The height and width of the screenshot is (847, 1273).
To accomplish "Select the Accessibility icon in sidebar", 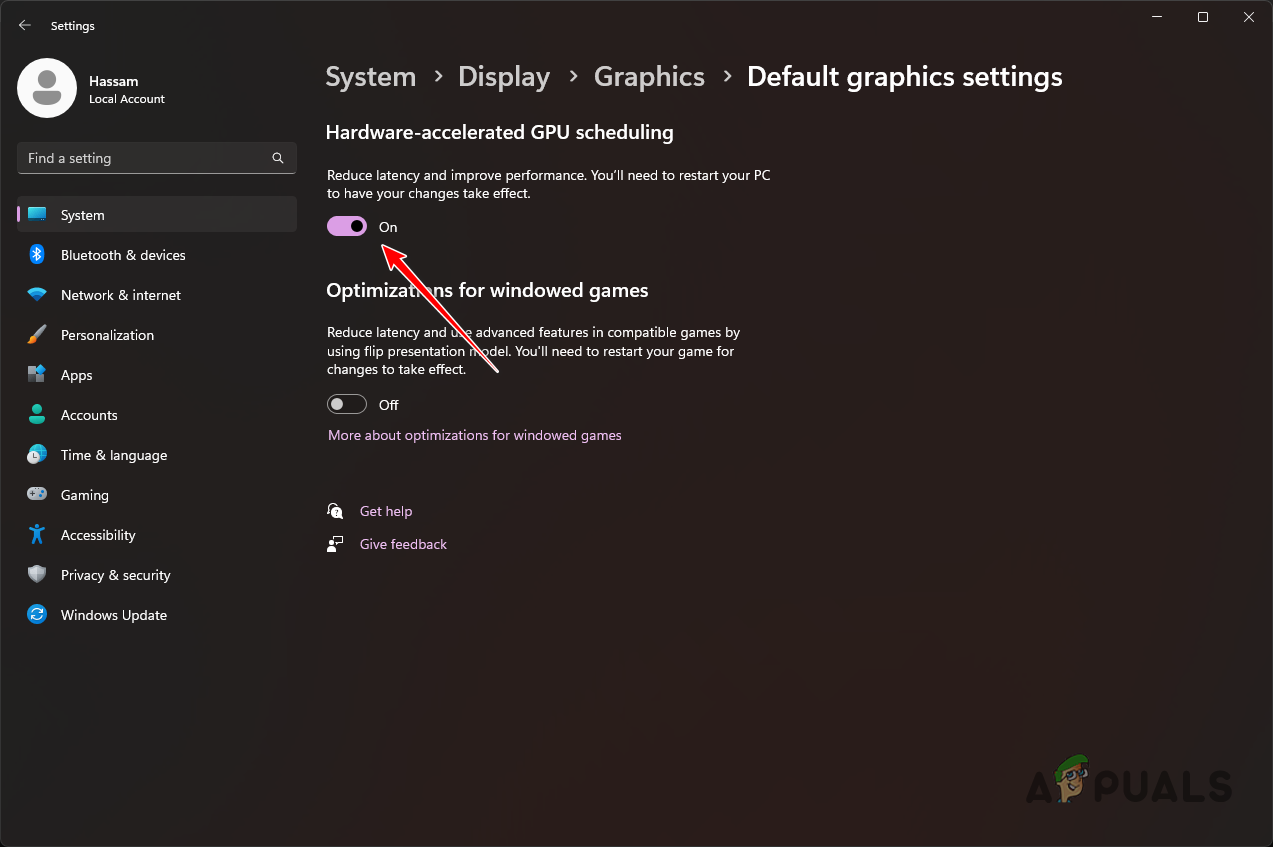I will pyautogui.click(x=36, y=534).
